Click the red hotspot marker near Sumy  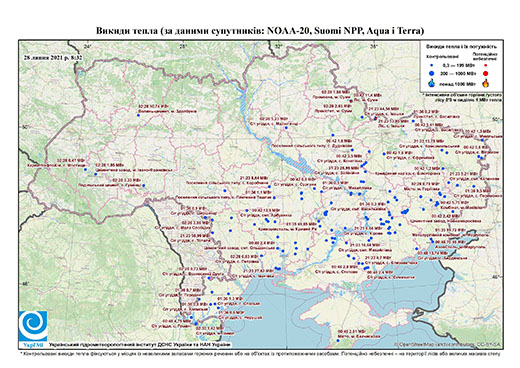tap(351, 101)
